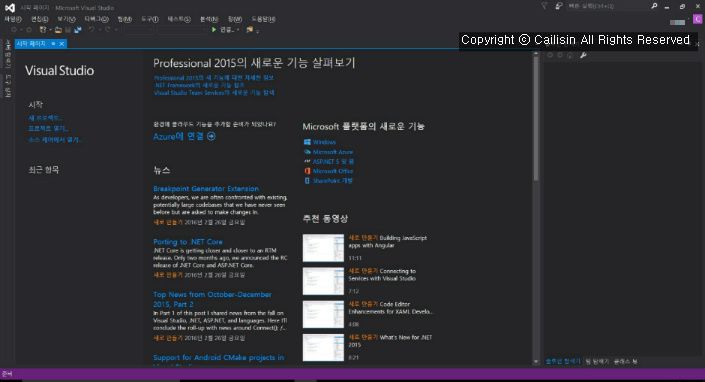Open the 테스트 (Test) menu
The width and height of the screenshot is (705, 382).
(179, 19)
